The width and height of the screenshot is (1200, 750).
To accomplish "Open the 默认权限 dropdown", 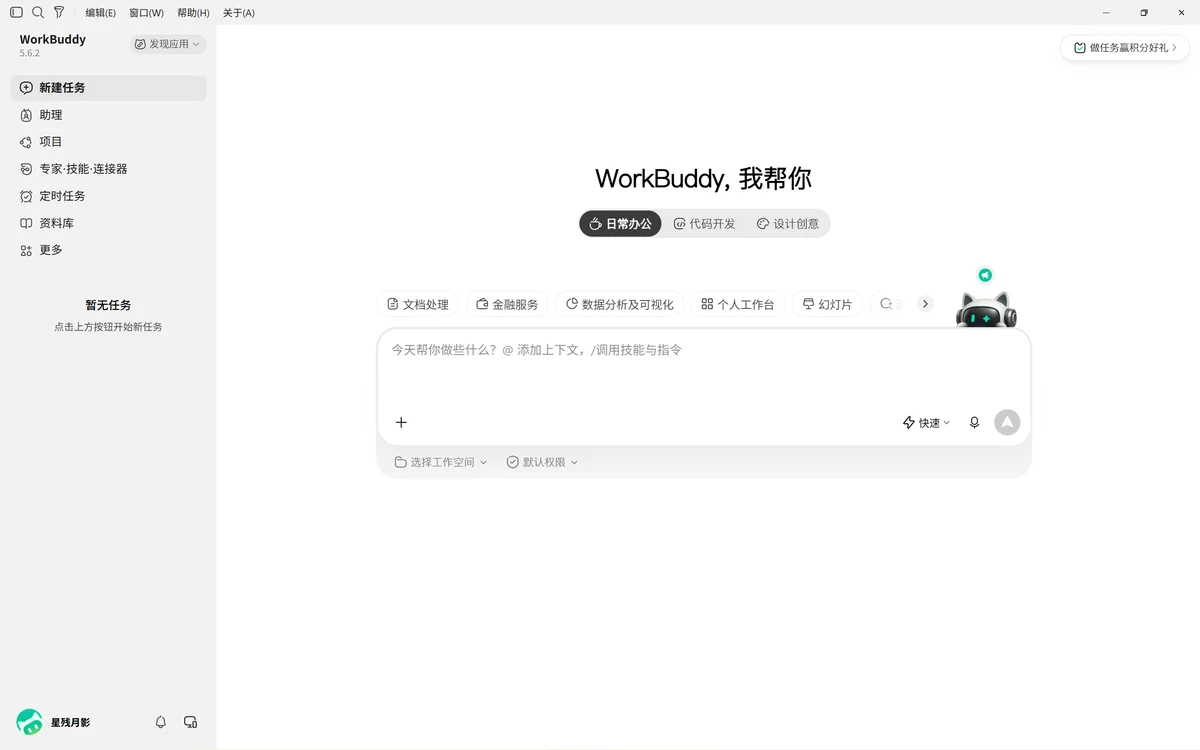I will click(542, 462).
